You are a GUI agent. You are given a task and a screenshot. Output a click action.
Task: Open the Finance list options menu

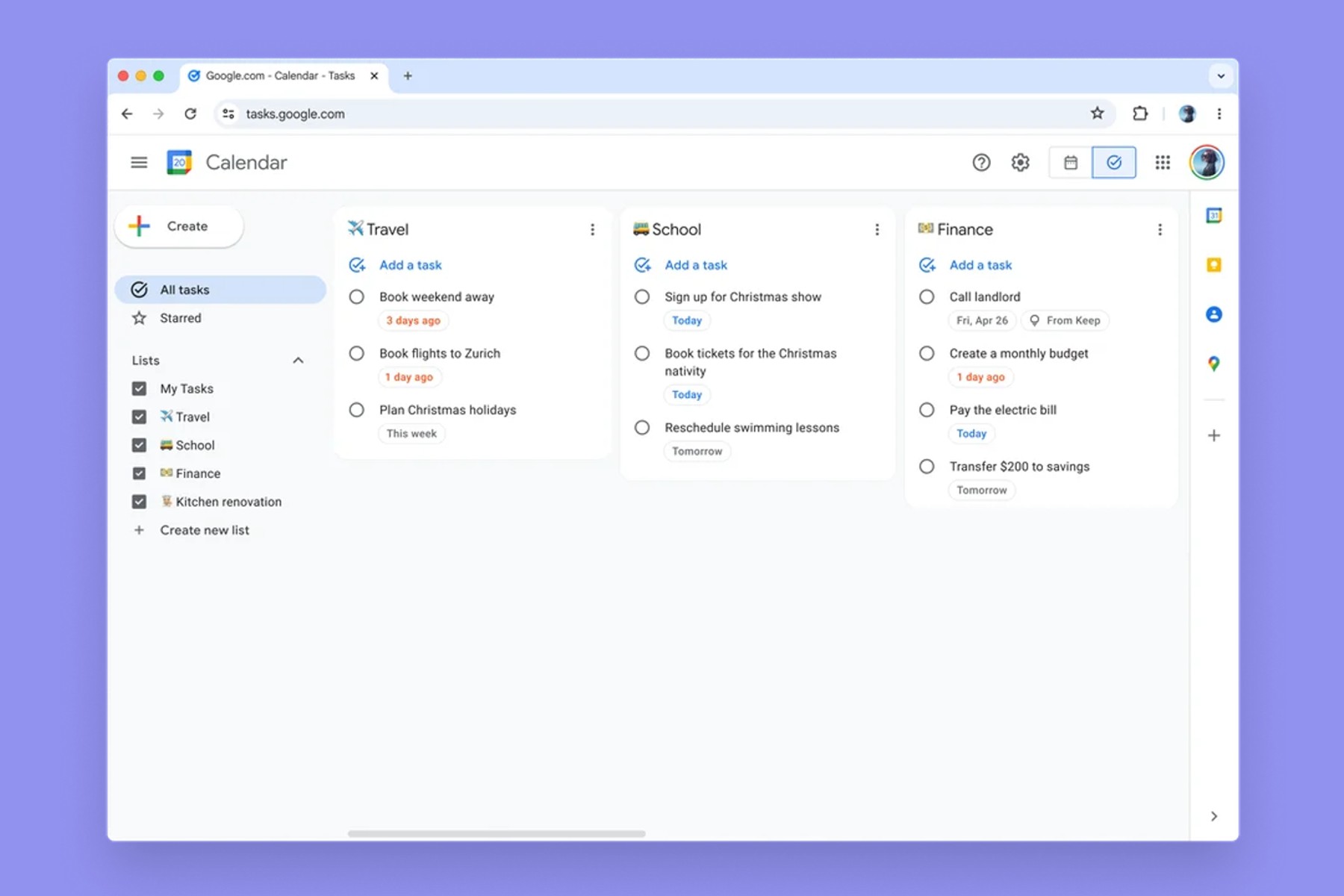tap(1160, 229)
